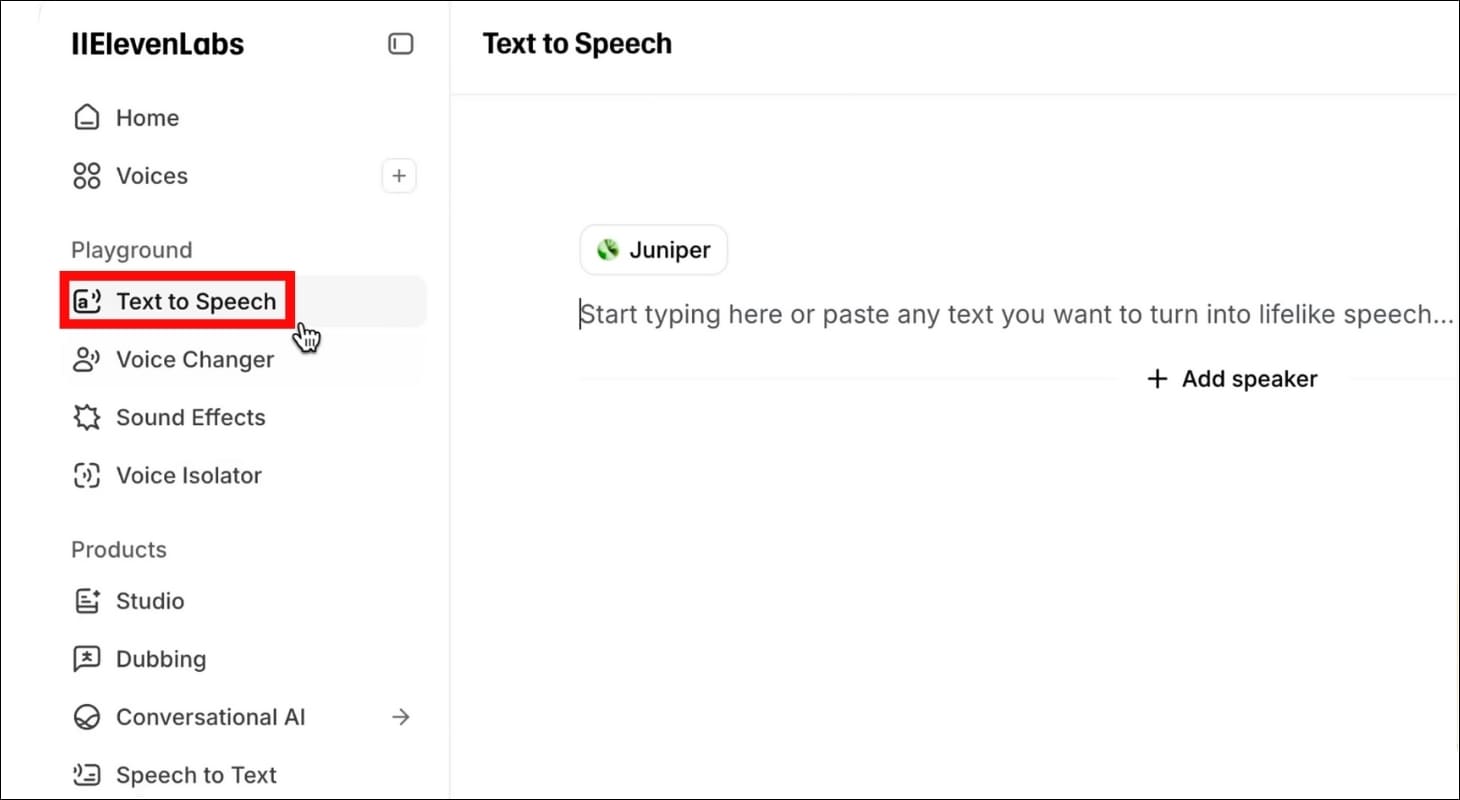
Task: Click the Dubbing icon
Action: click(88, 658)
